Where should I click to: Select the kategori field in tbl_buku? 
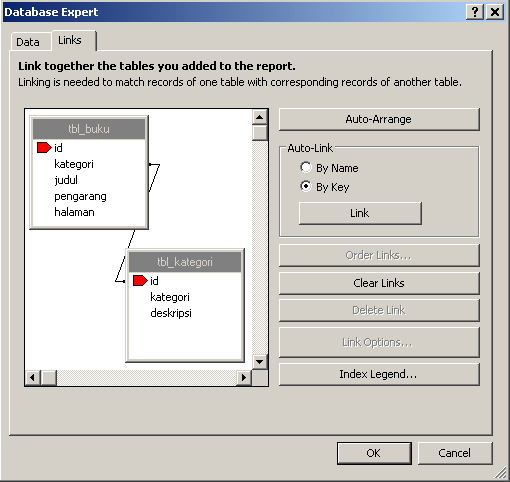[x=74, y=164]
